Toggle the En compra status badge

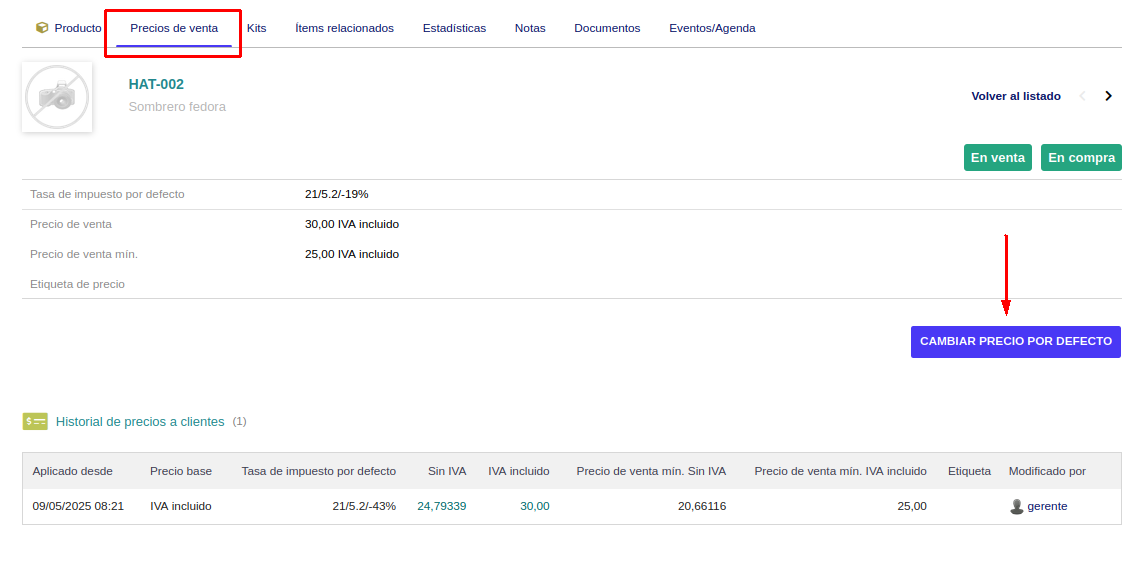[x=1081, y=158]
